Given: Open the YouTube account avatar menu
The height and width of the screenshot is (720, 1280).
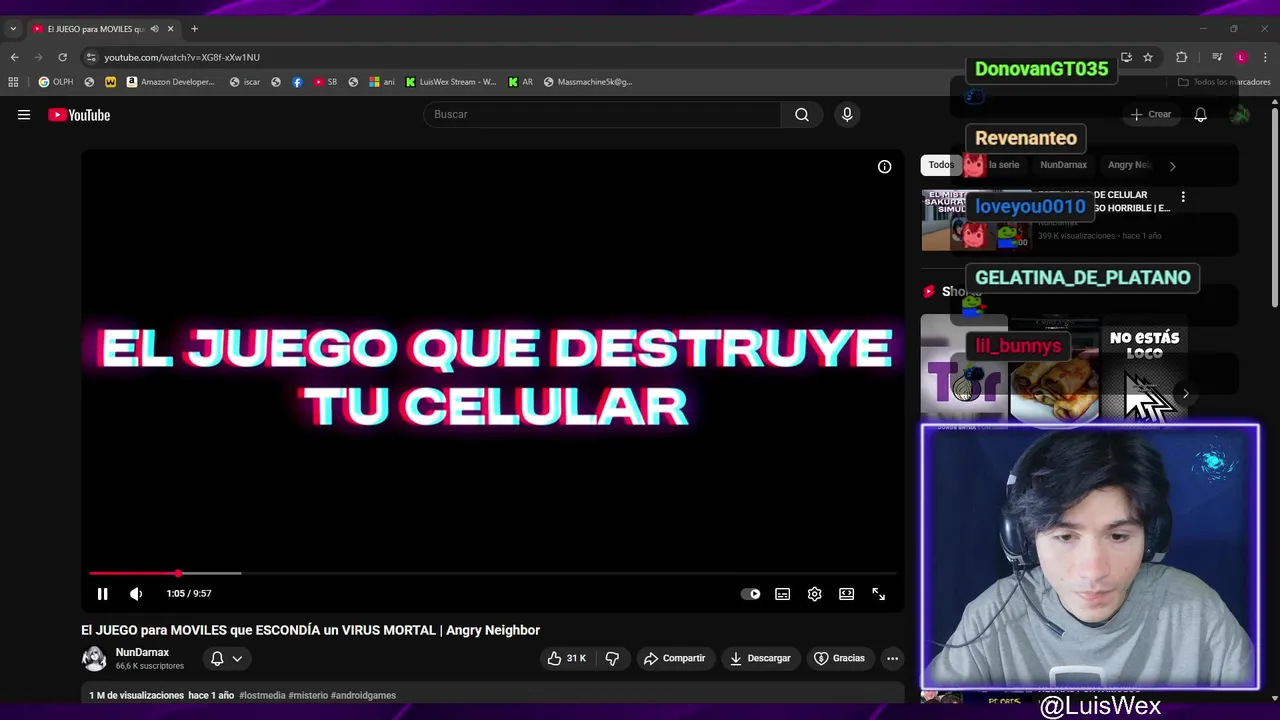Looking at the screenshot, I should tap(1240, 115).
